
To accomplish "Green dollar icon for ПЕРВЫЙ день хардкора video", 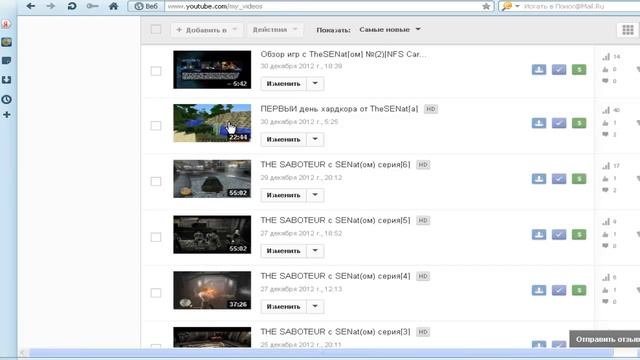I will click(579, 123).
